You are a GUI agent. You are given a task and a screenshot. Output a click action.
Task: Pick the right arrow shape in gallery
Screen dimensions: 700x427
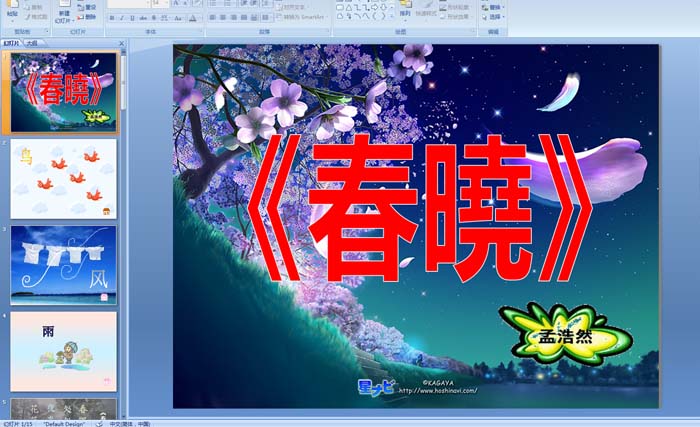375,8
